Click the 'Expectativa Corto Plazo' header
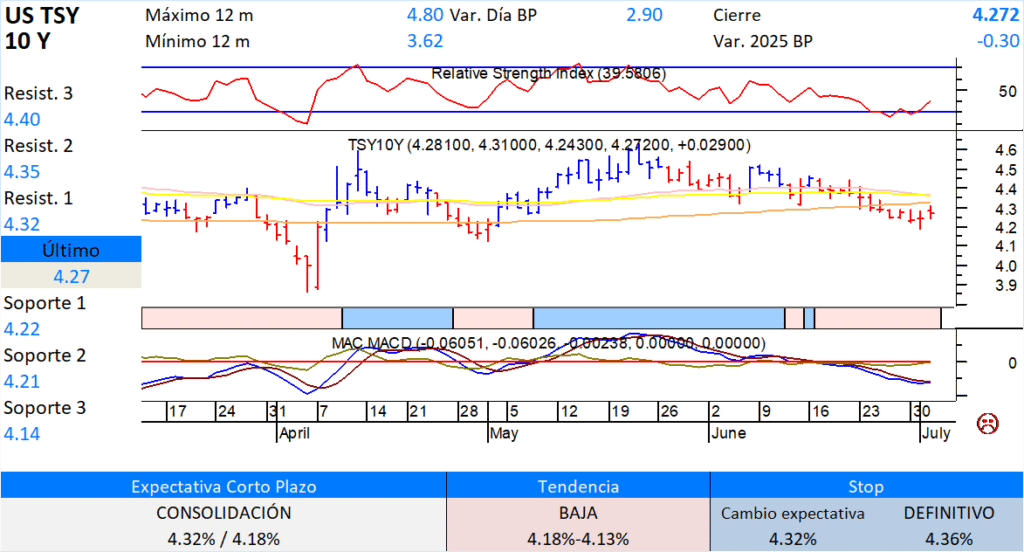The image size is (1024, 552). [x=223, y=487]
